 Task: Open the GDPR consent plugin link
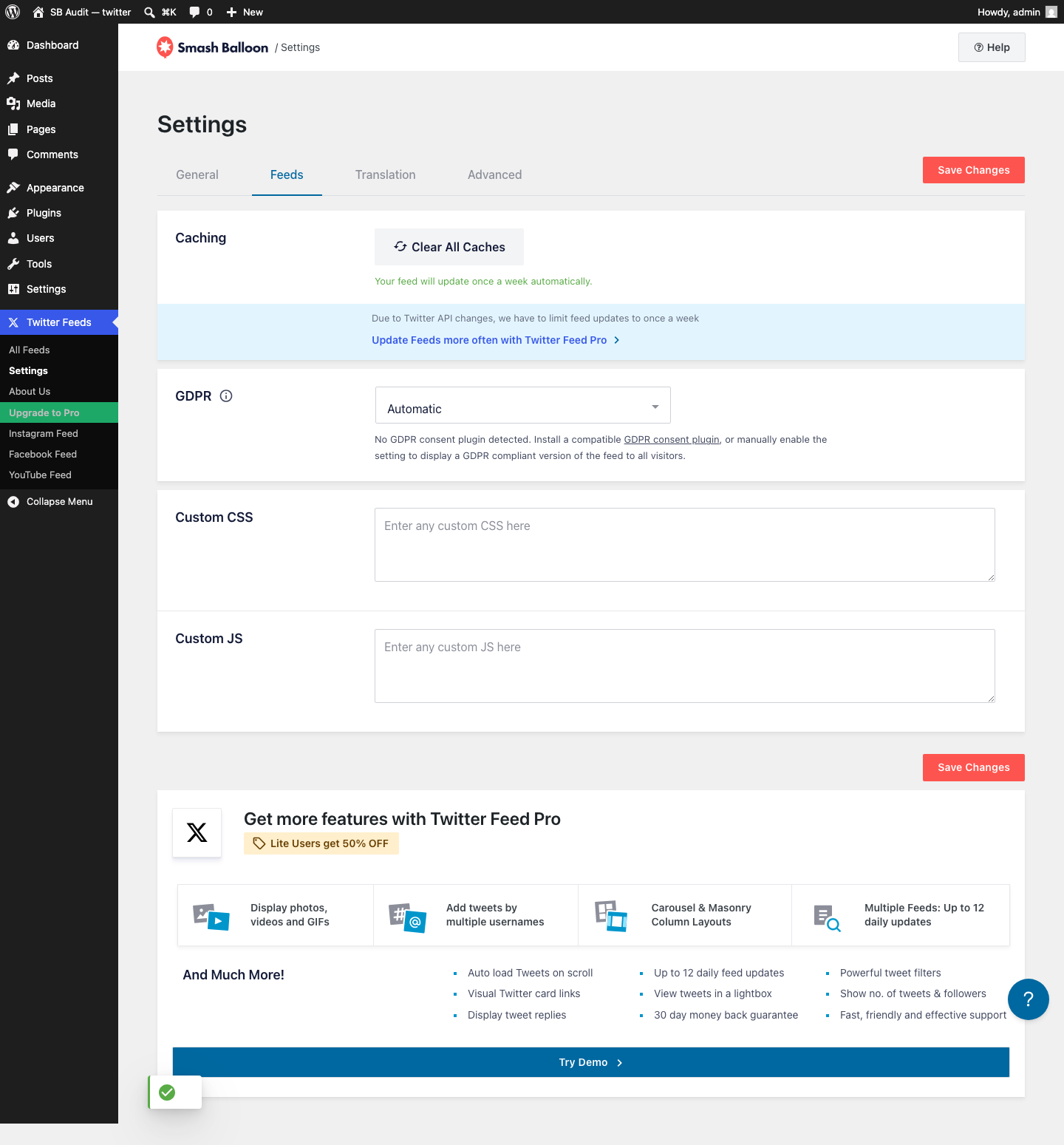(x=672, y=440)
